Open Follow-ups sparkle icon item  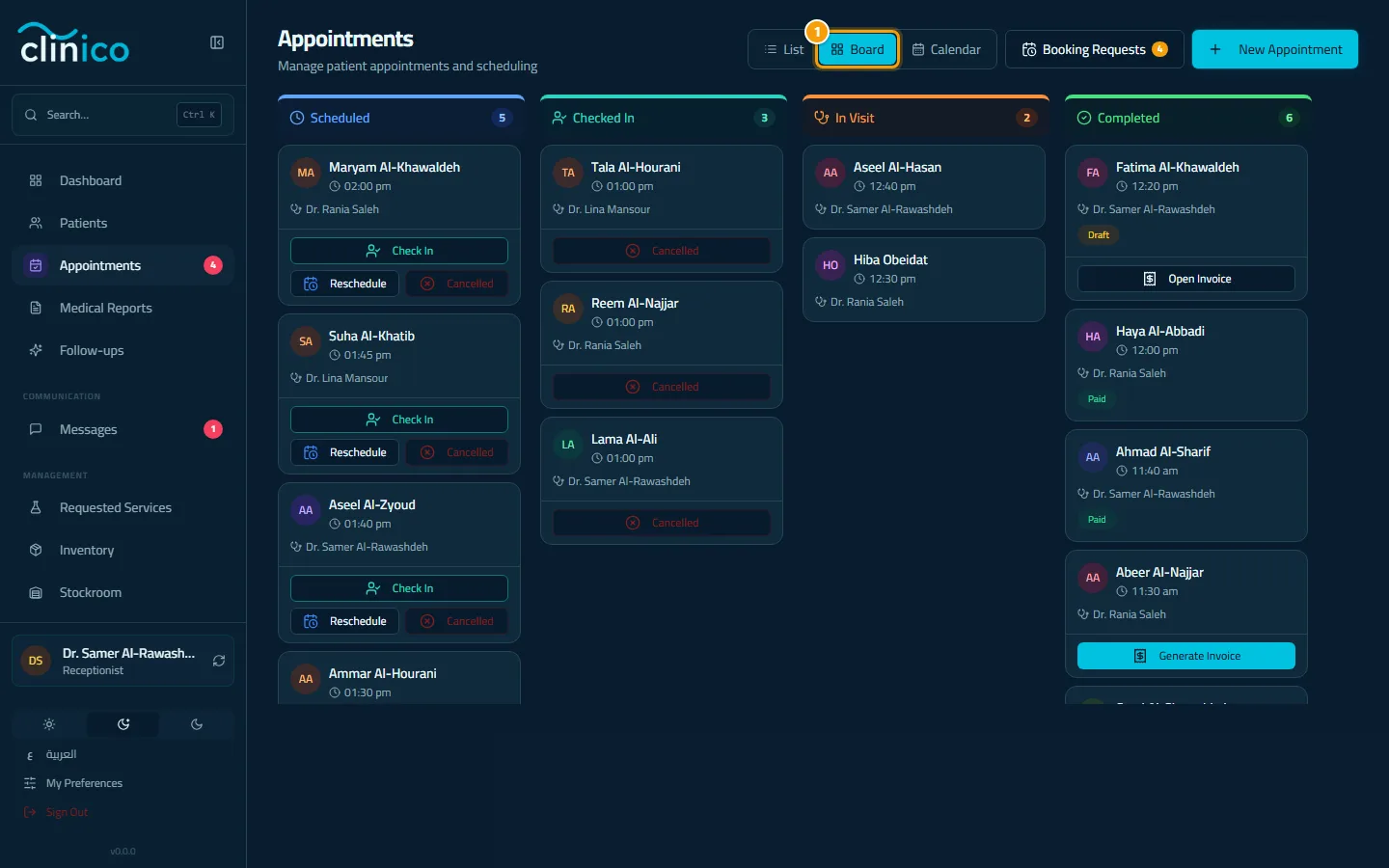[x=123, y=350]
